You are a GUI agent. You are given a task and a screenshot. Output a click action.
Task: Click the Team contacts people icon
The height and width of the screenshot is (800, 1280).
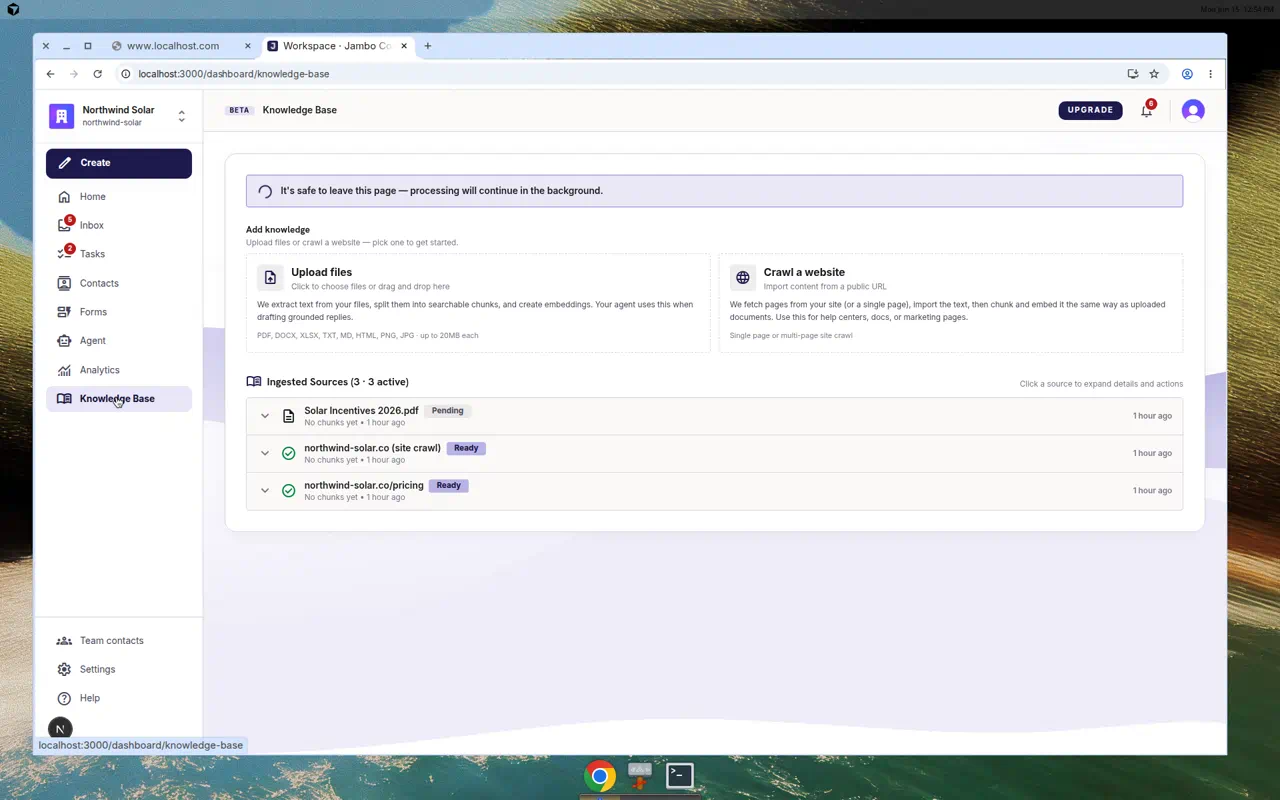(64, 641)
